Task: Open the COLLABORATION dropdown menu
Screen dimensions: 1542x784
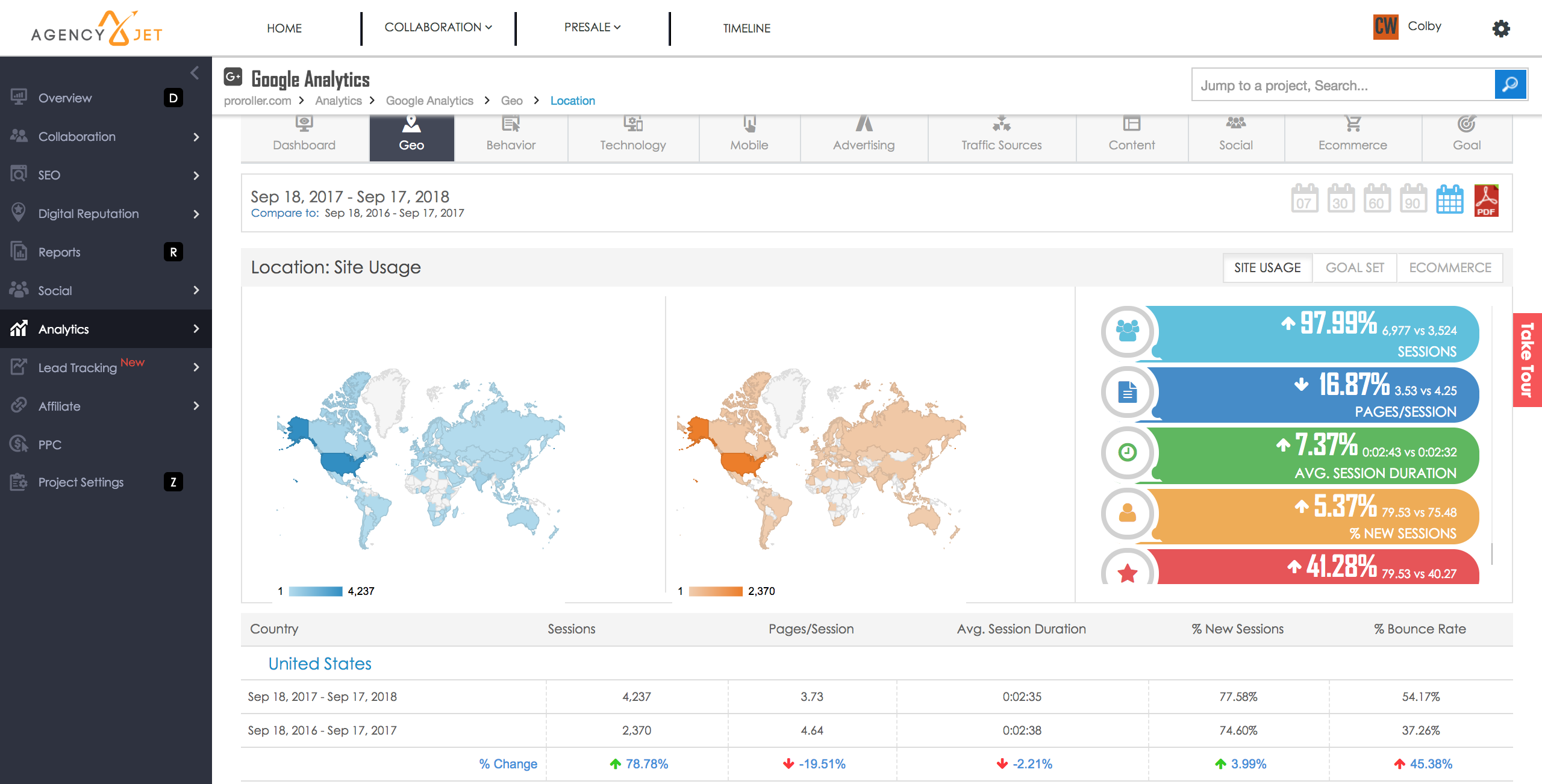Action: (x=438, y=28)
